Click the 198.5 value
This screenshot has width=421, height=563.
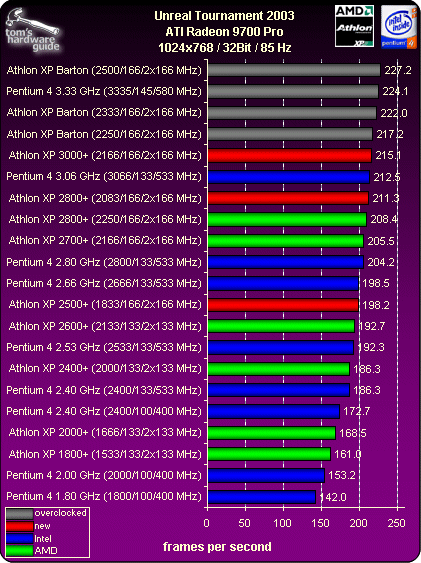pos(376,283)
